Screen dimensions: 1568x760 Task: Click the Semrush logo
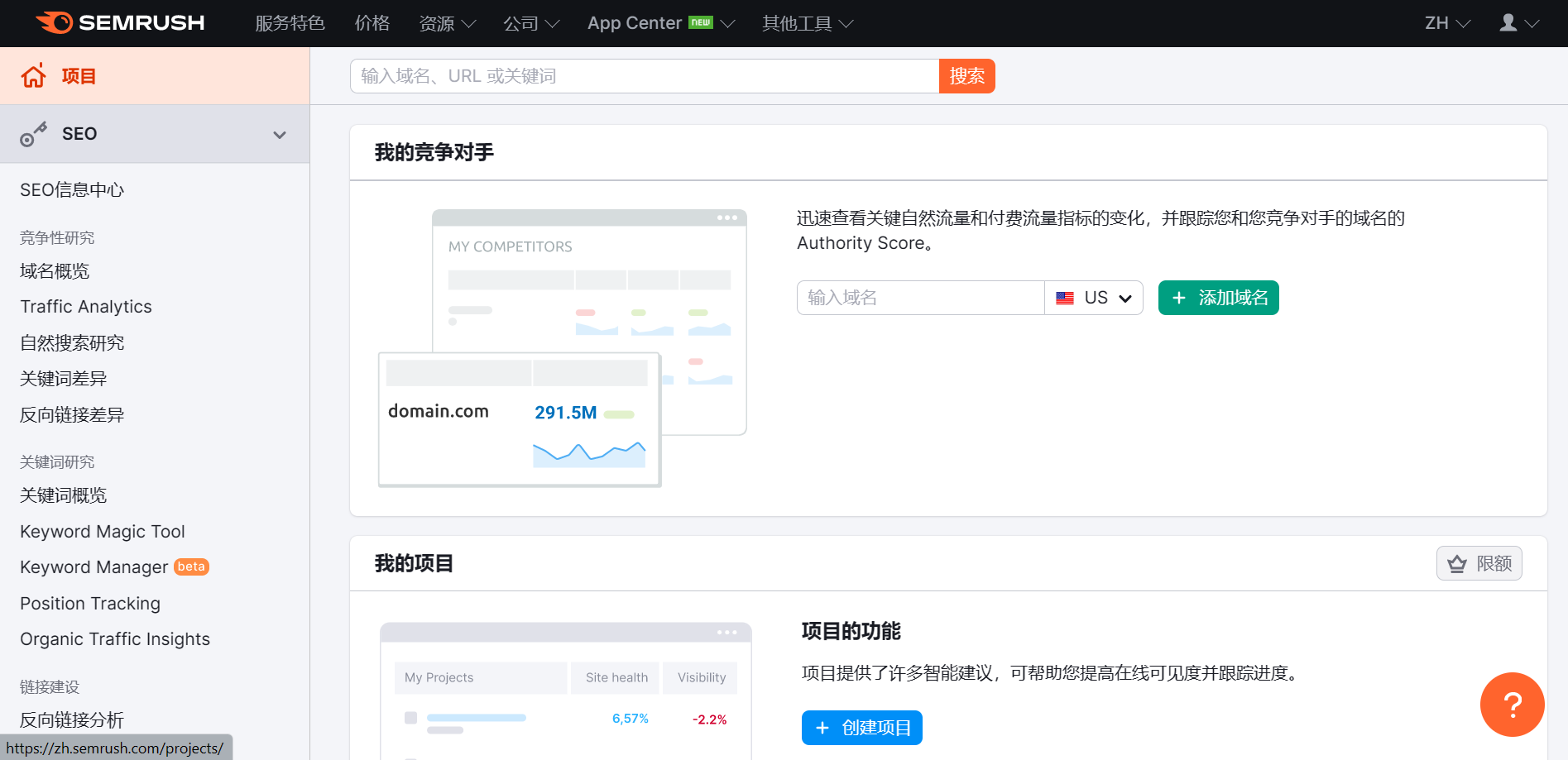(x=120, y=22)
